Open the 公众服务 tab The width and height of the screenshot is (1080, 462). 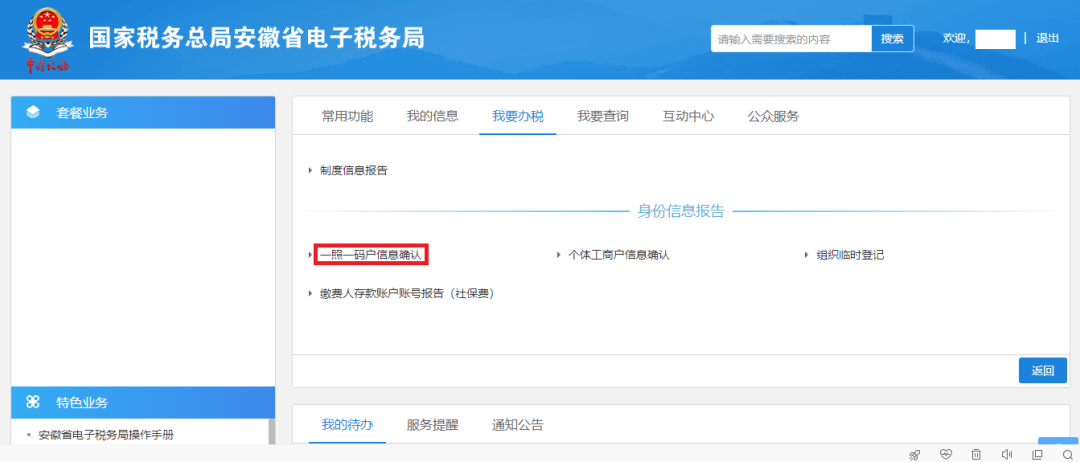[x=773, y=116]
